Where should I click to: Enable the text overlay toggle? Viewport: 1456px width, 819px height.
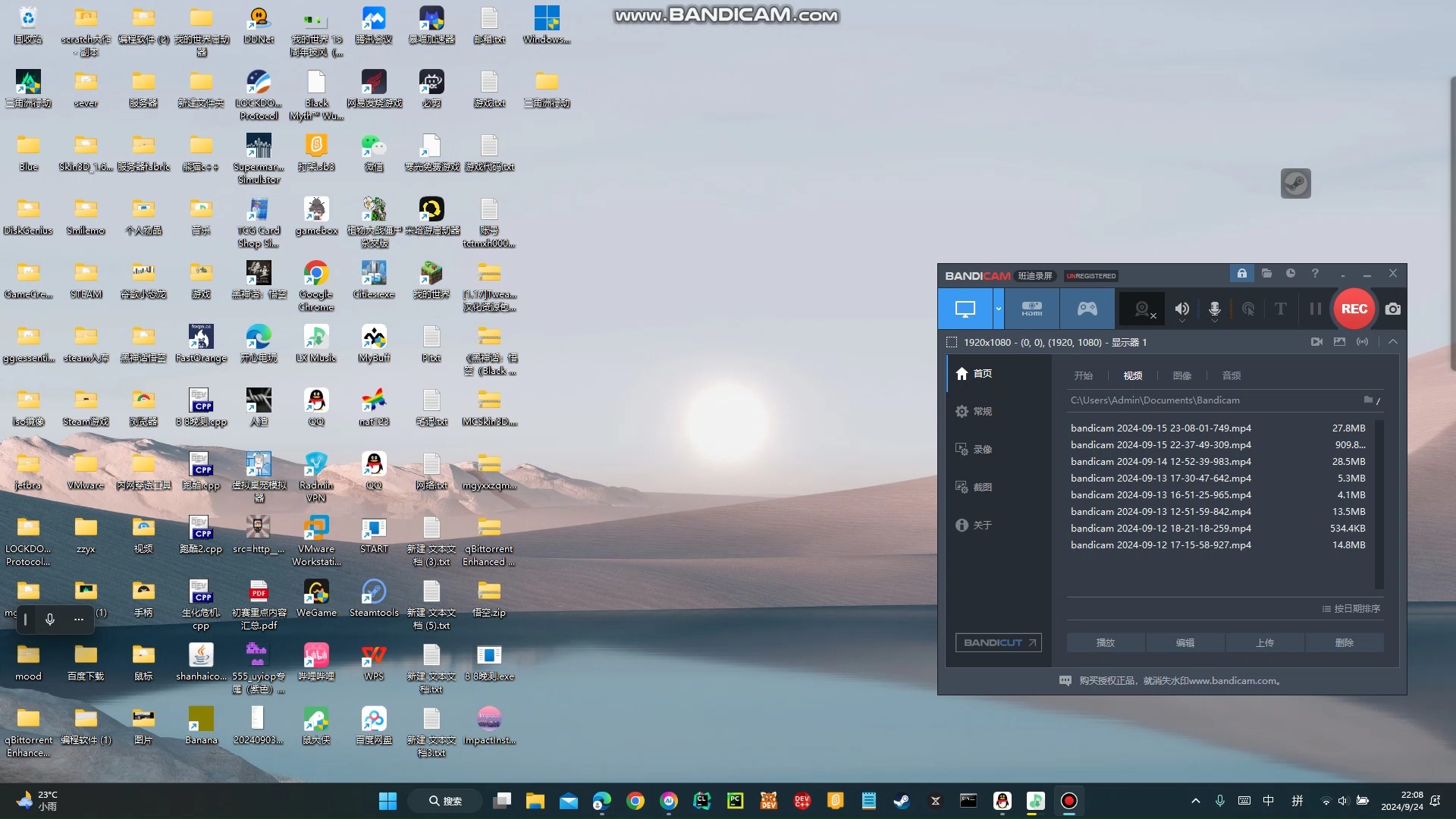1281,308
